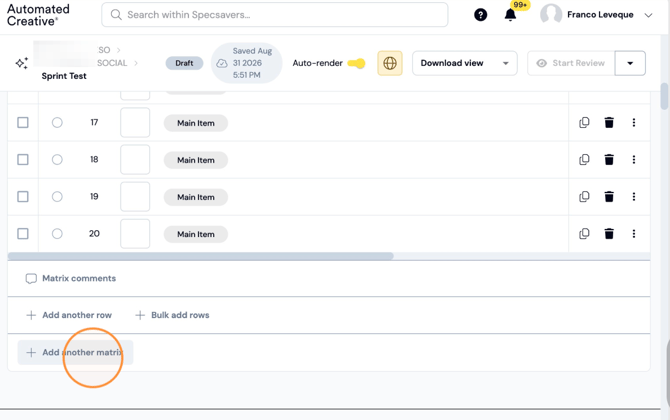Duplicate row 19 with copy icon
Viewport: 670px width, 420px height.
pyautogui.click(x=584, y=197)
